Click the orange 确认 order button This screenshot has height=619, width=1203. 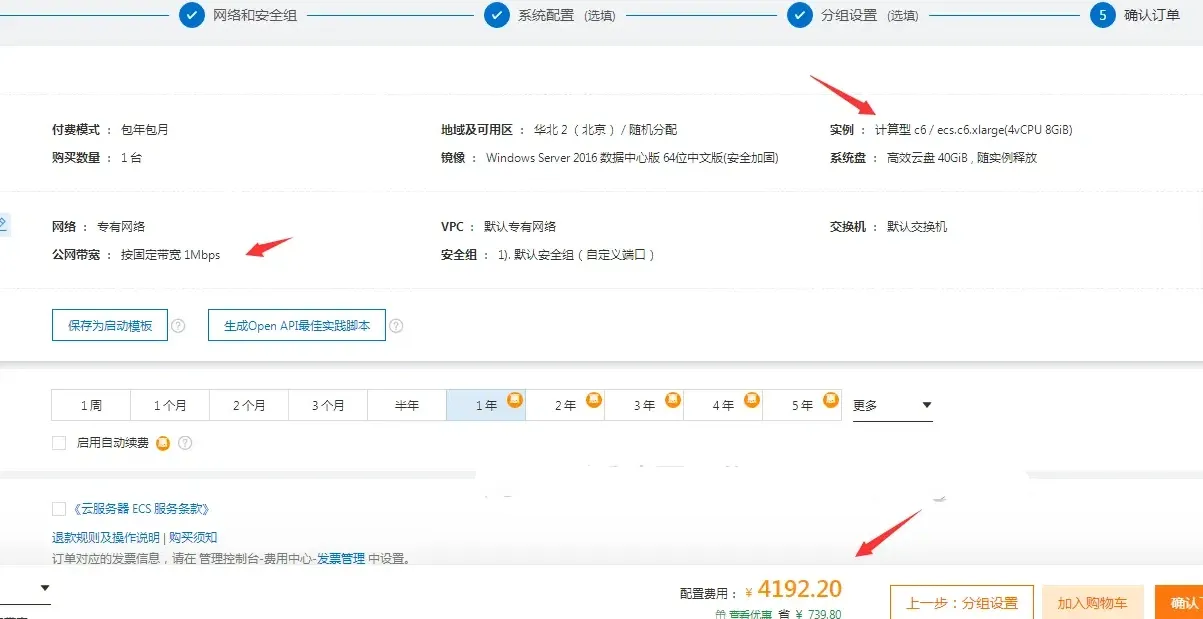pyautogui.click(x=1179, y=603)
